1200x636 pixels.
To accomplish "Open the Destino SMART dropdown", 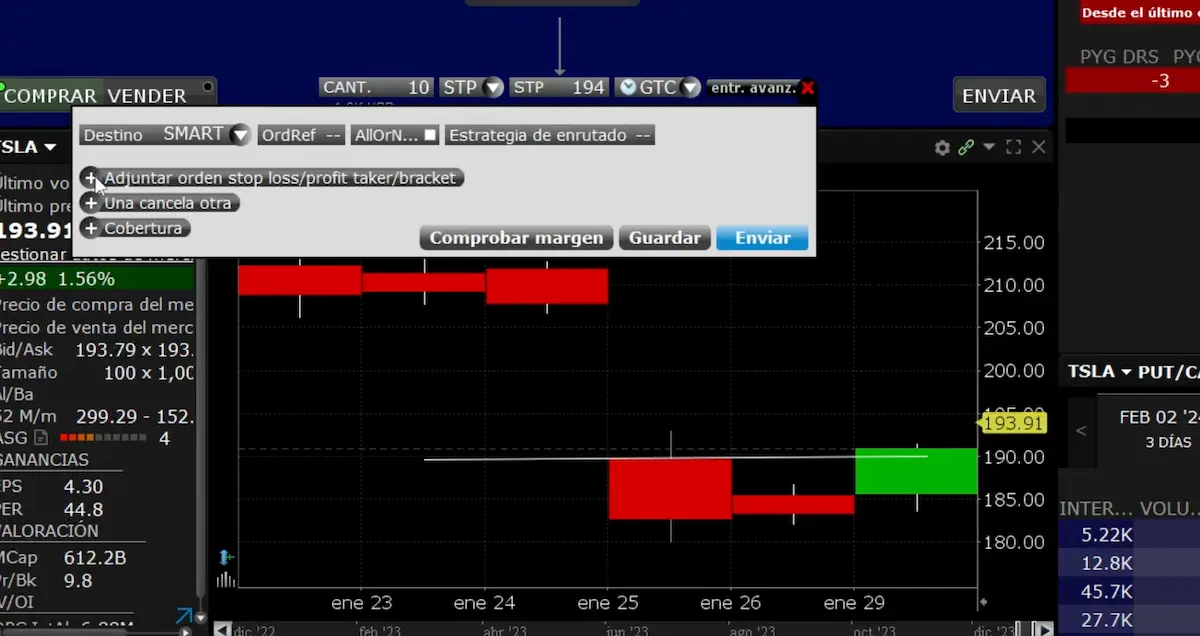I will [239, 135].
